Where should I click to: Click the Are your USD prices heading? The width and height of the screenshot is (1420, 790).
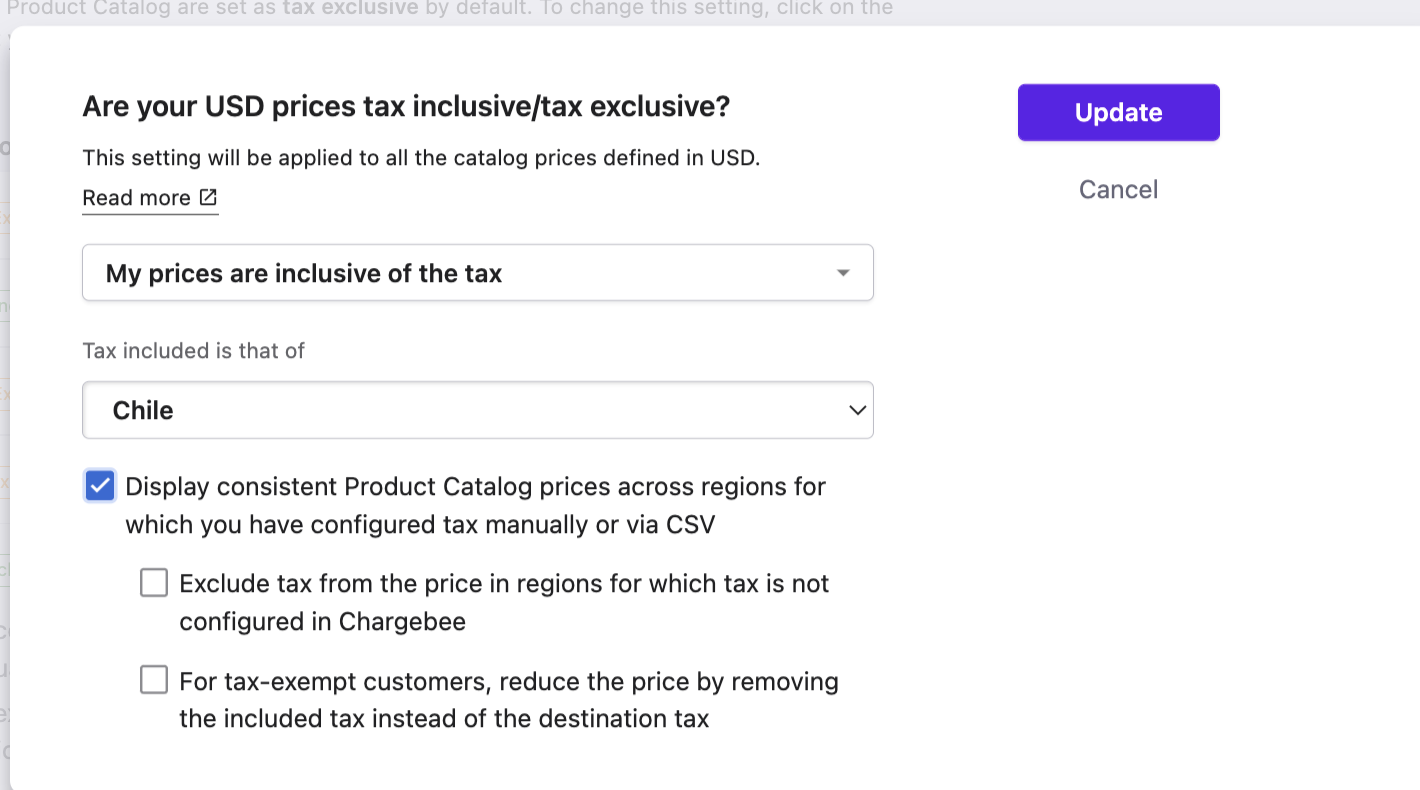406,106
